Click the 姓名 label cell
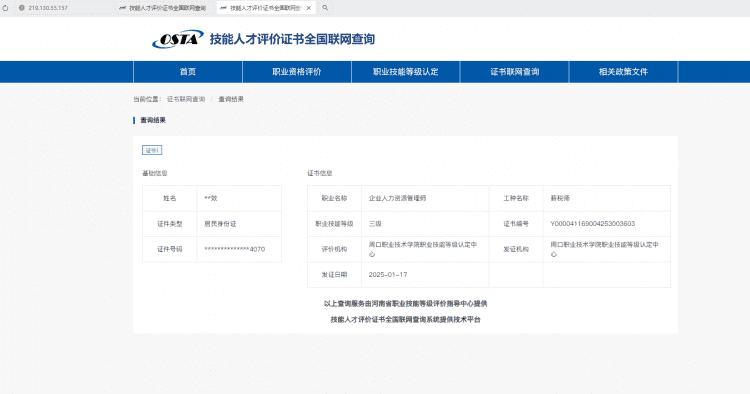Viewport: 750px width, 394px height. (x=170, y=198)
